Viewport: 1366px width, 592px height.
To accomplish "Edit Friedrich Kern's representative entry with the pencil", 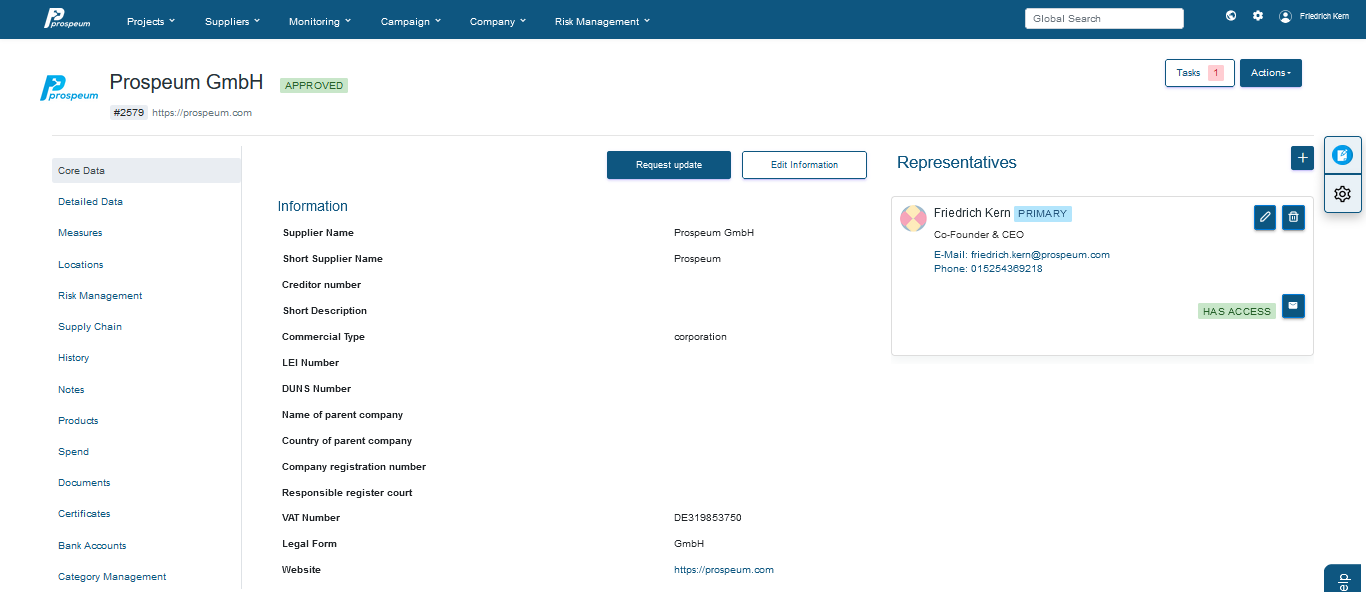I will 1265,217.
